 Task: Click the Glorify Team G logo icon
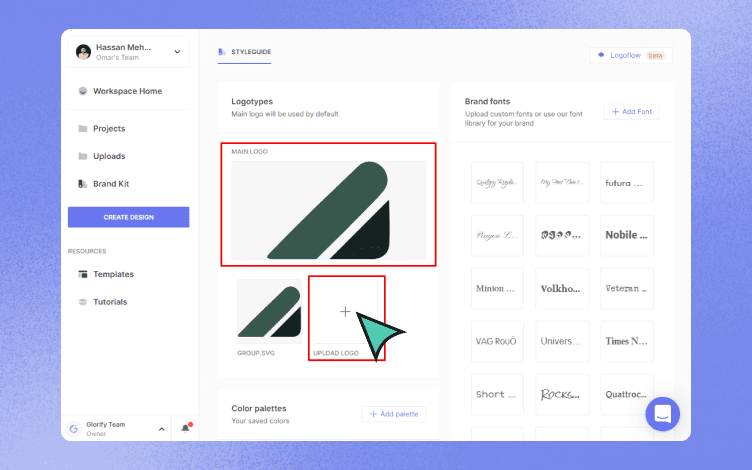tap(74, 429)
